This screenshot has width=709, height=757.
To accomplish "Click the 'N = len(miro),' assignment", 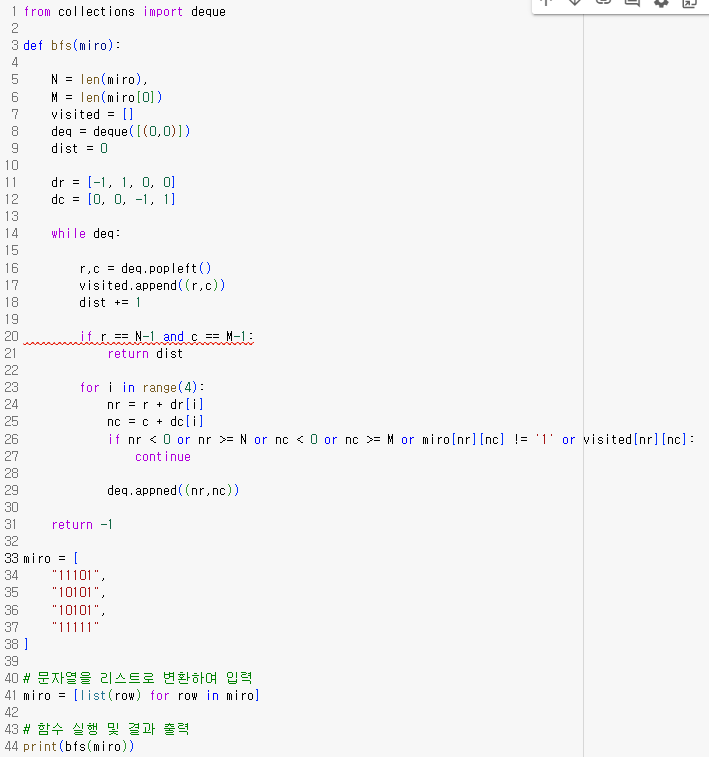I will click(x=99, y=80).
